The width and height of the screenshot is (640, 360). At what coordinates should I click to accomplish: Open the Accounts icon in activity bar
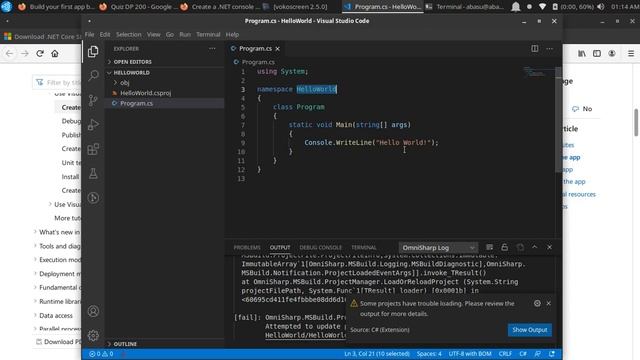point(93,311)
